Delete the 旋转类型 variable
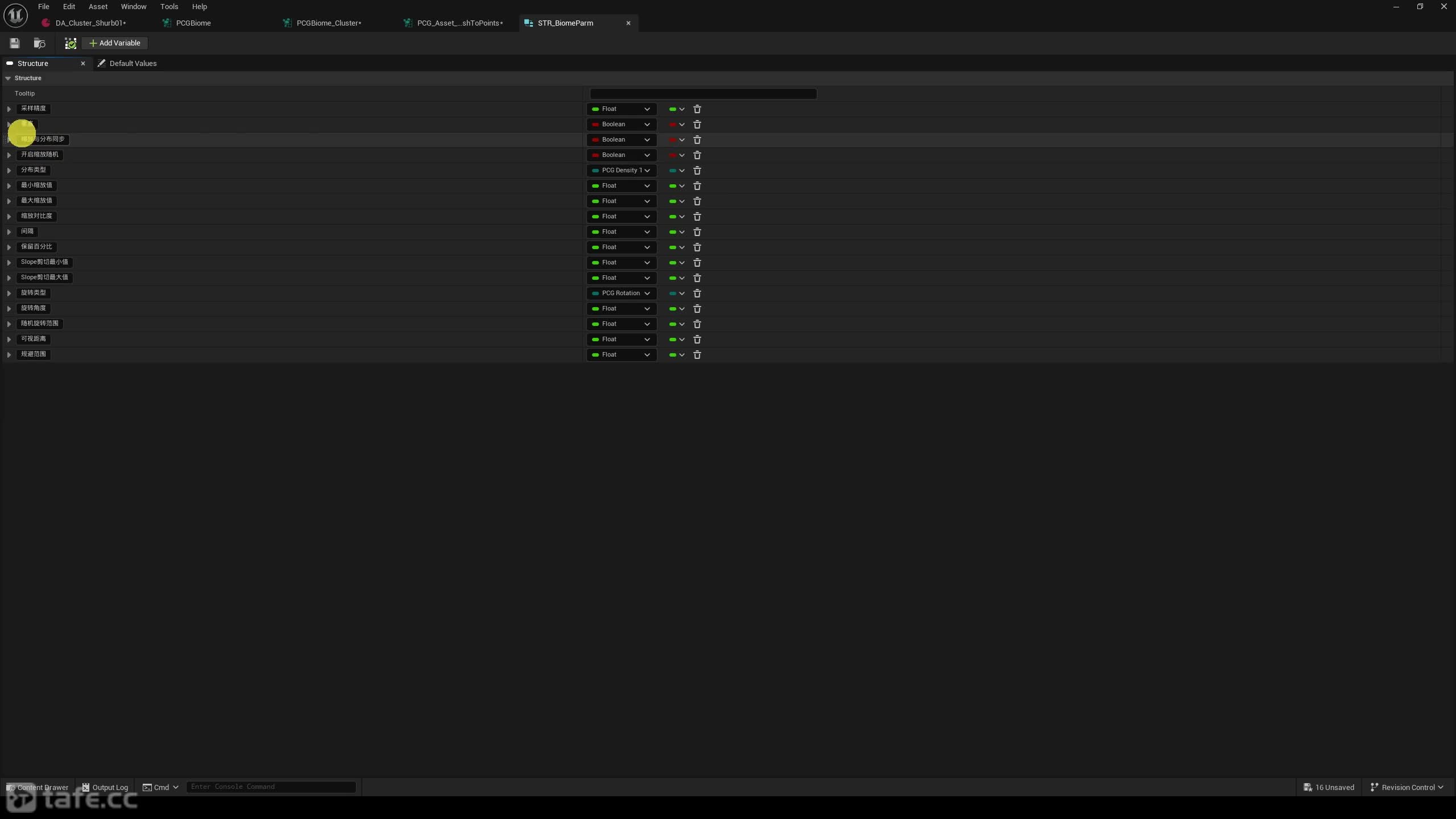The height and width of the screenshot is (819, 1456). coord(697,293)
